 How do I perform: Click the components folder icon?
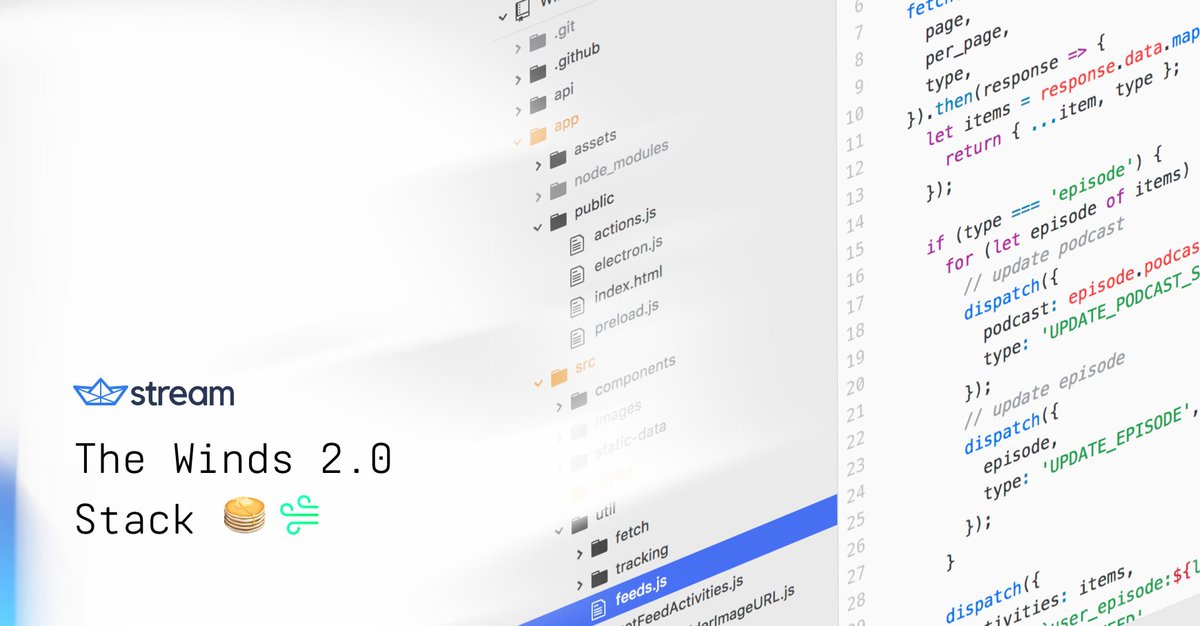pyautogui.click(x=579, y=399)
